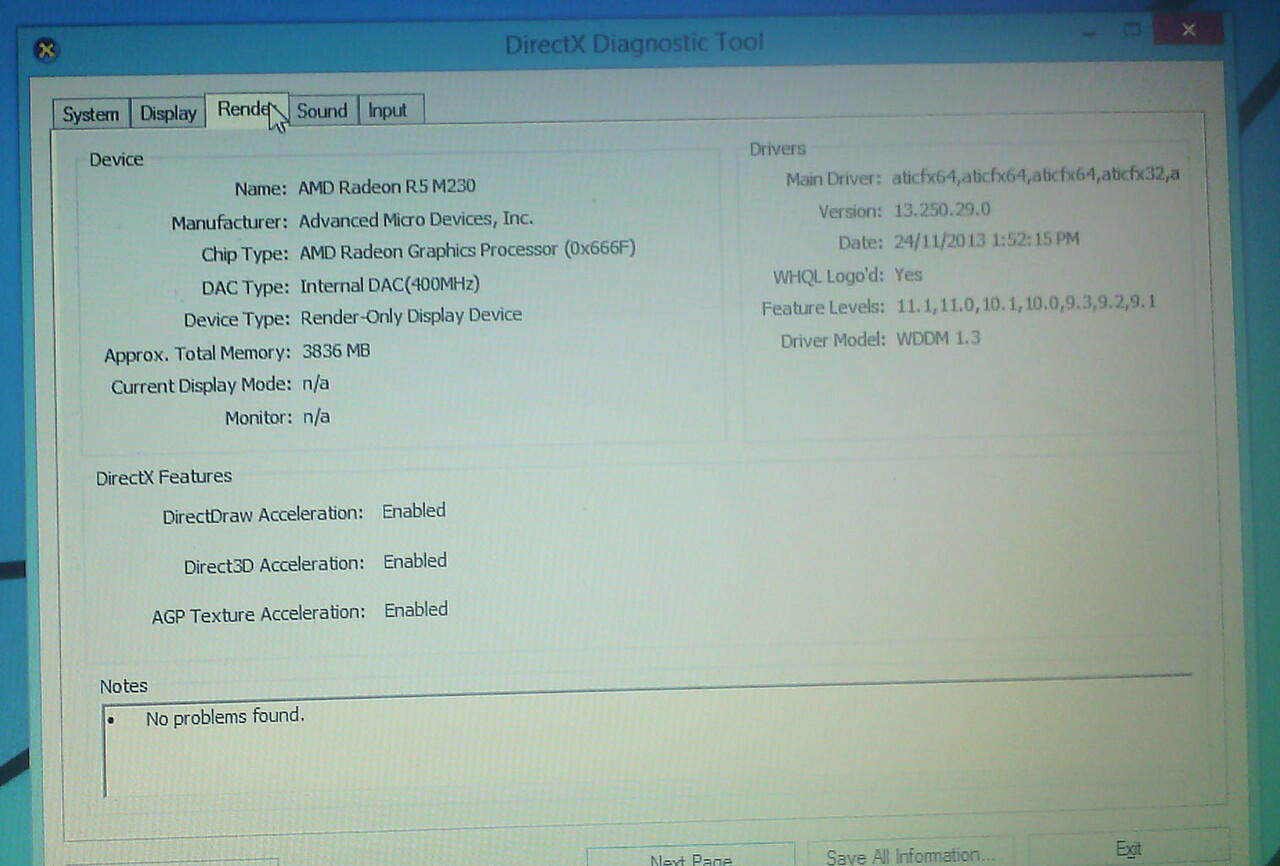Open the Sound tab
Image resolution: width=1280 pixels, height=866 pixels.
(322, 110)
